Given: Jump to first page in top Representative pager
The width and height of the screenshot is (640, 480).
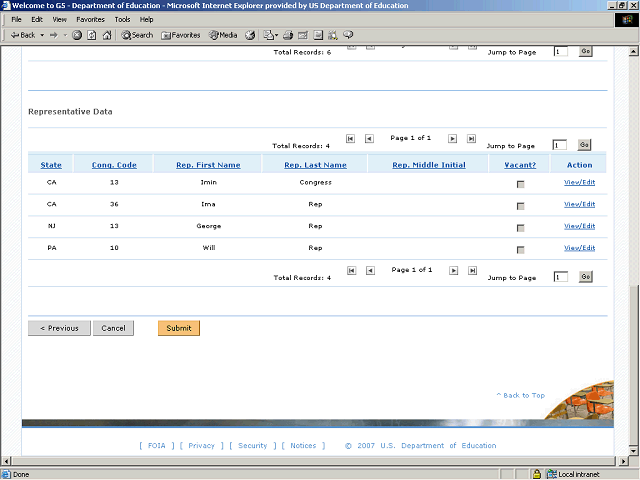Looking at the screenshot, I should [x=350, y=138].
